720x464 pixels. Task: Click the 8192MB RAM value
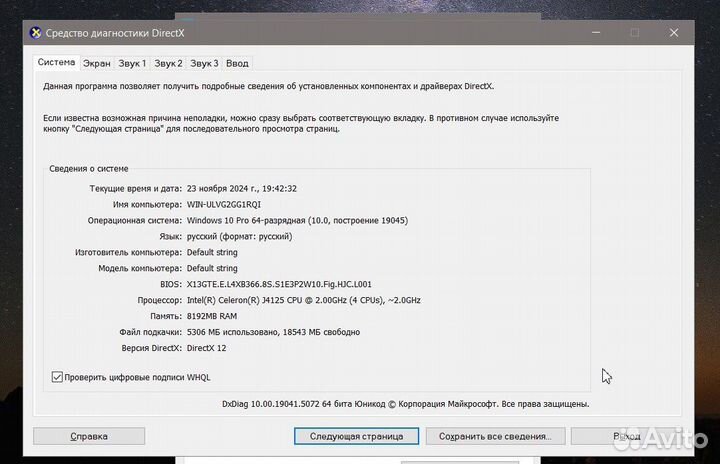[212, 316]
